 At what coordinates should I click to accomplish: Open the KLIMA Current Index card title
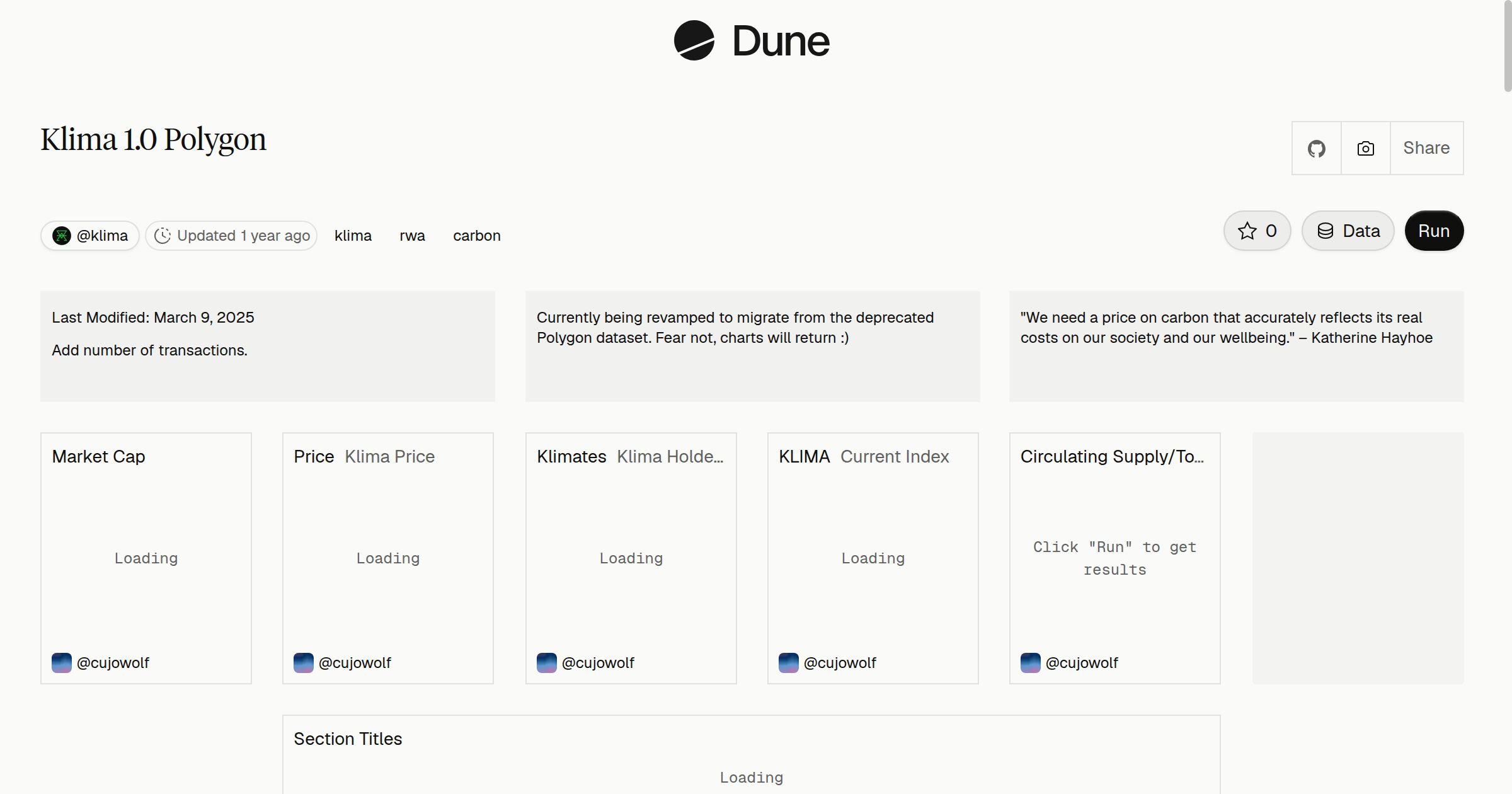coord(864,456)
